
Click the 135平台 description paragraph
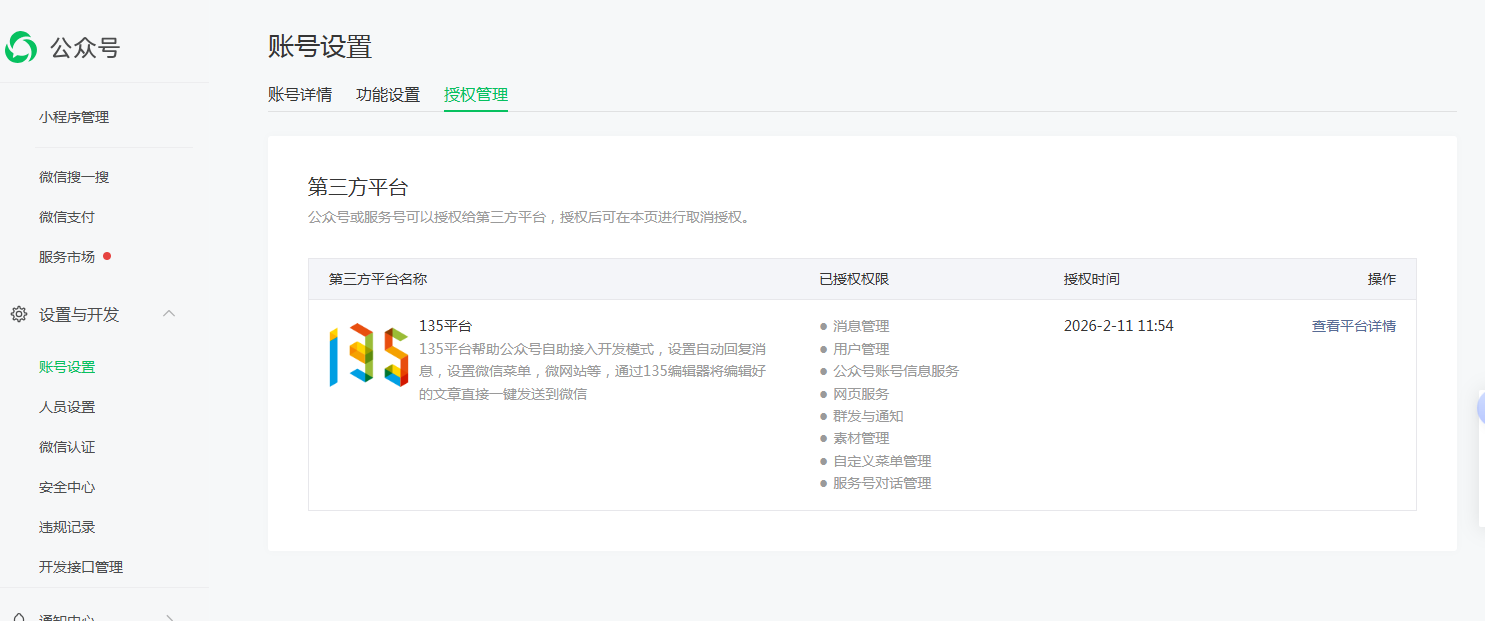[593, 371]
